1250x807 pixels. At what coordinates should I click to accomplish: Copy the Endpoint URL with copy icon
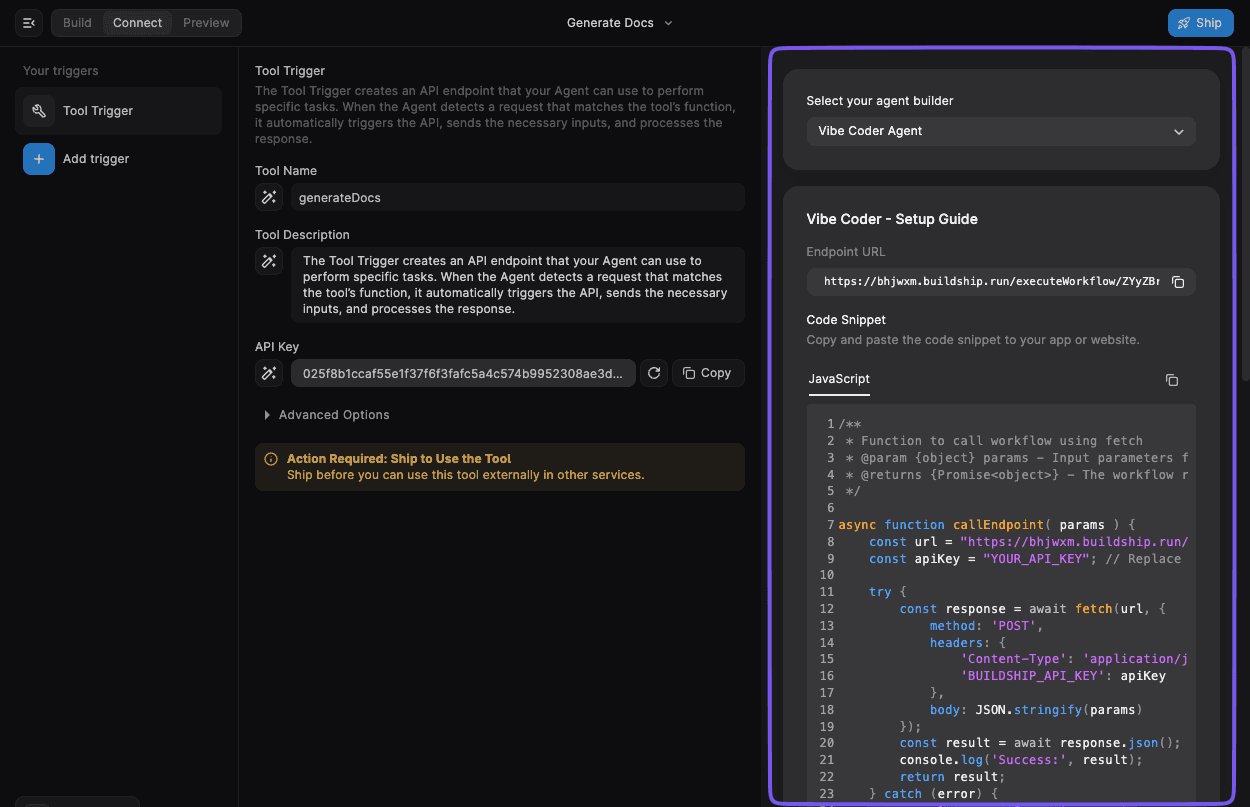tap(1178, 282)
